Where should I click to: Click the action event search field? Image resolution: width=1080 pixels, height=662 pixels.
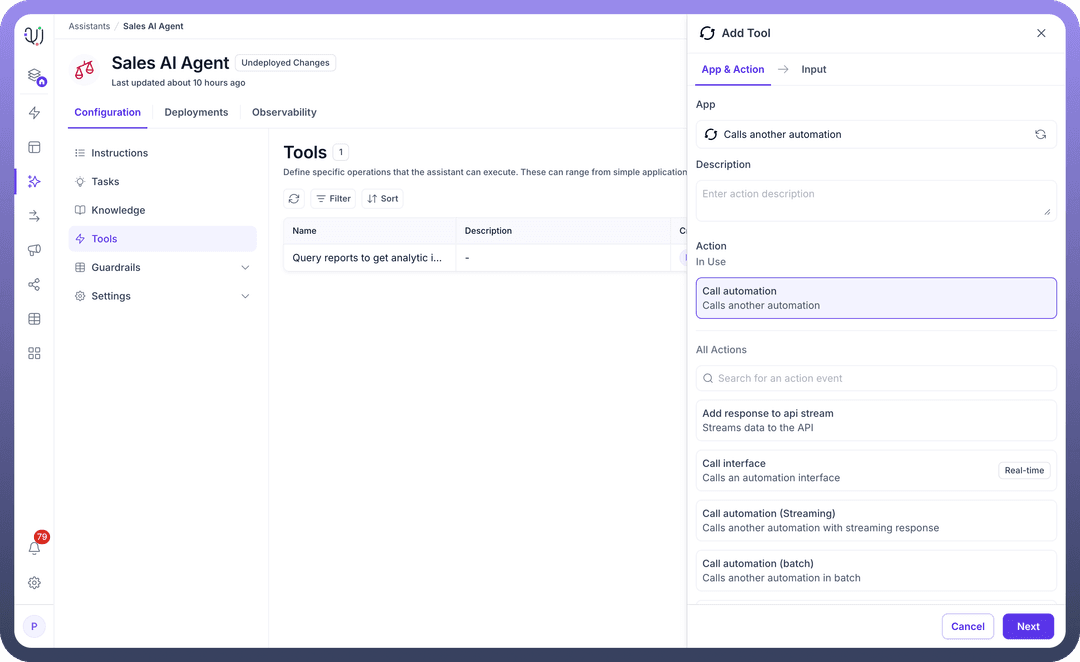875,379
